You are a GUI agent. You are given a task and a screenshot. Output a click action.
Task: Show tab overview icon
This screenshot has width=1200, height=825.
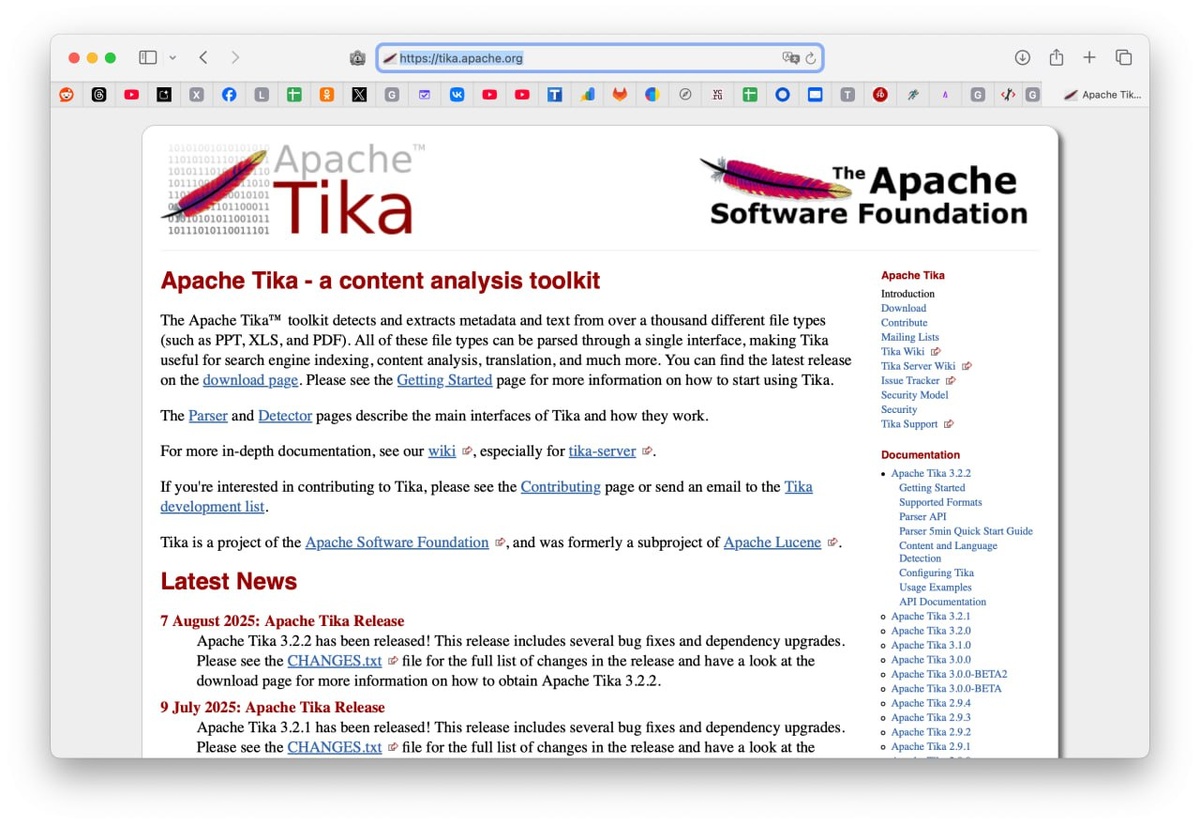(1123, 58)
